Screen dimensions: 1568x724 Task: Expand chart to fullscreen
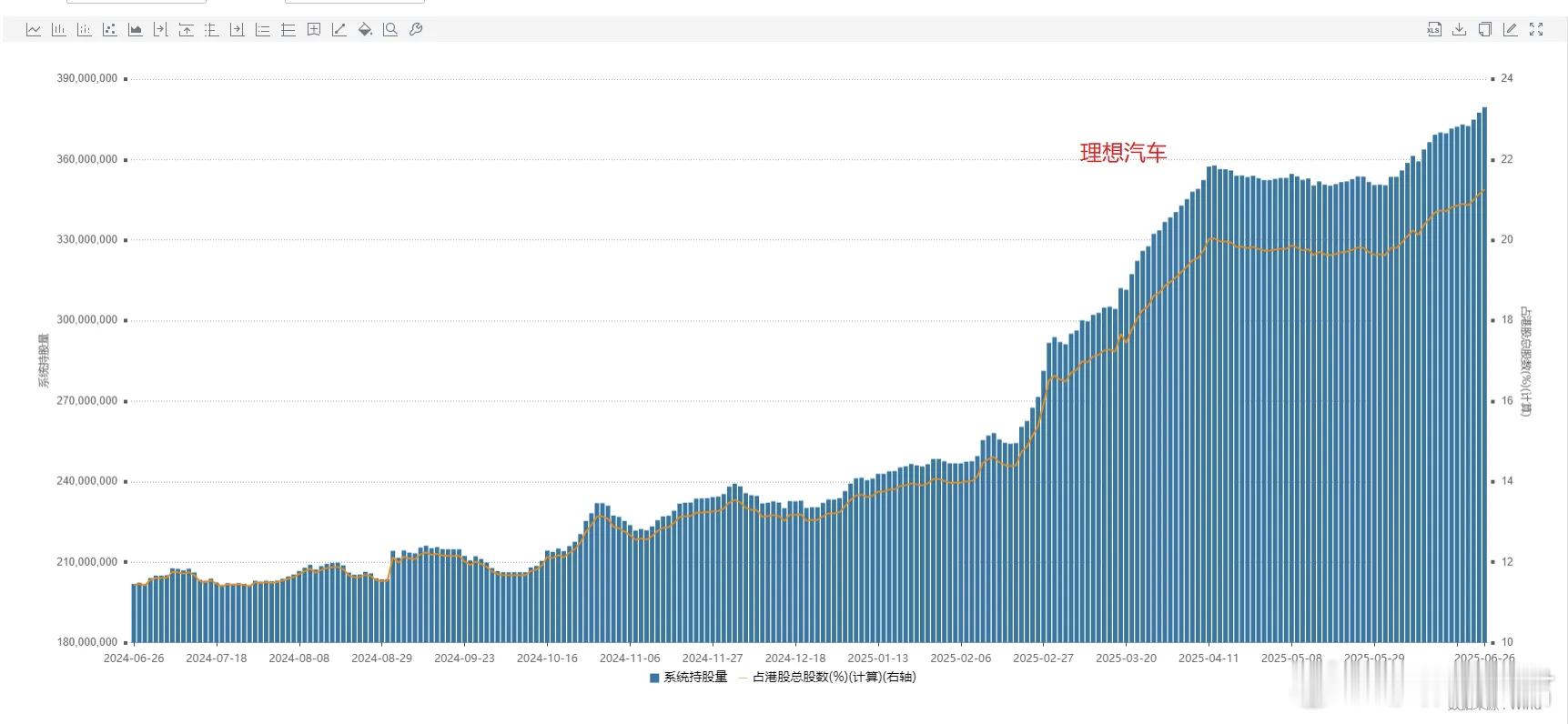click(x=1536, y=30)
